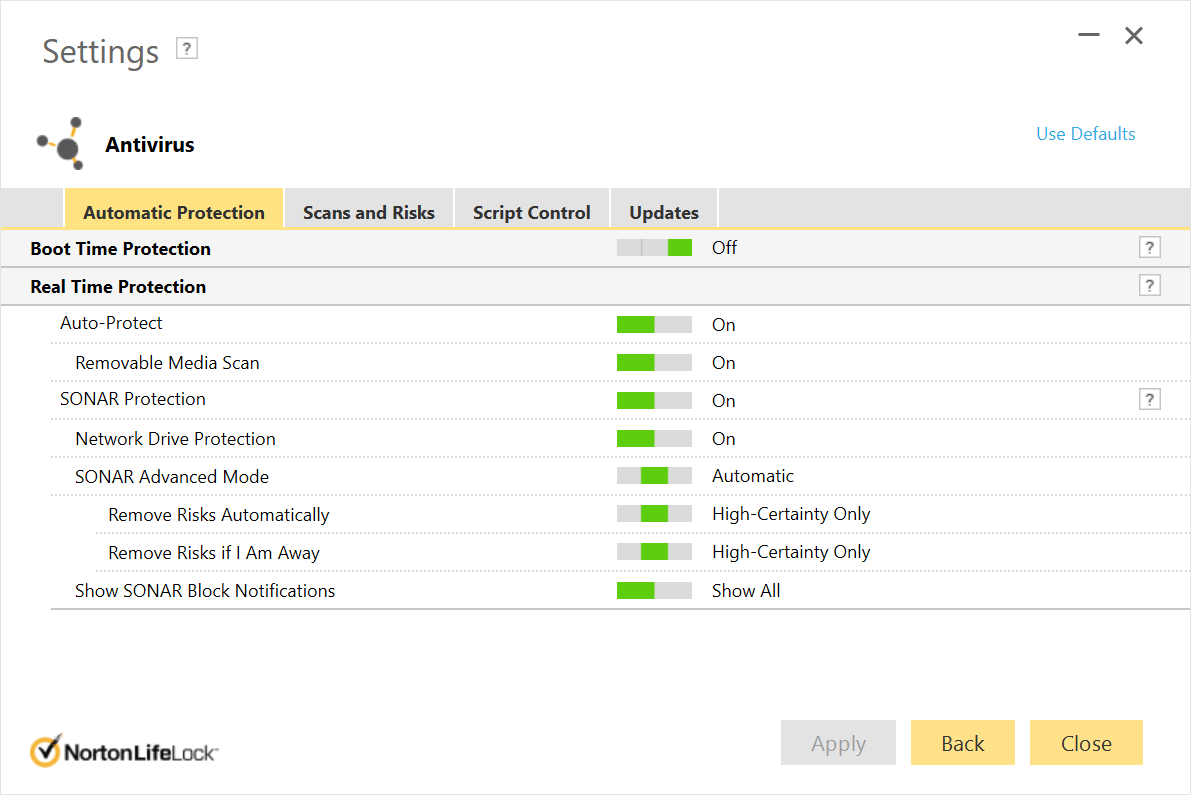The image size is (1191, 795).
Task: Go to the Updates tab
Action: point(664,209)
